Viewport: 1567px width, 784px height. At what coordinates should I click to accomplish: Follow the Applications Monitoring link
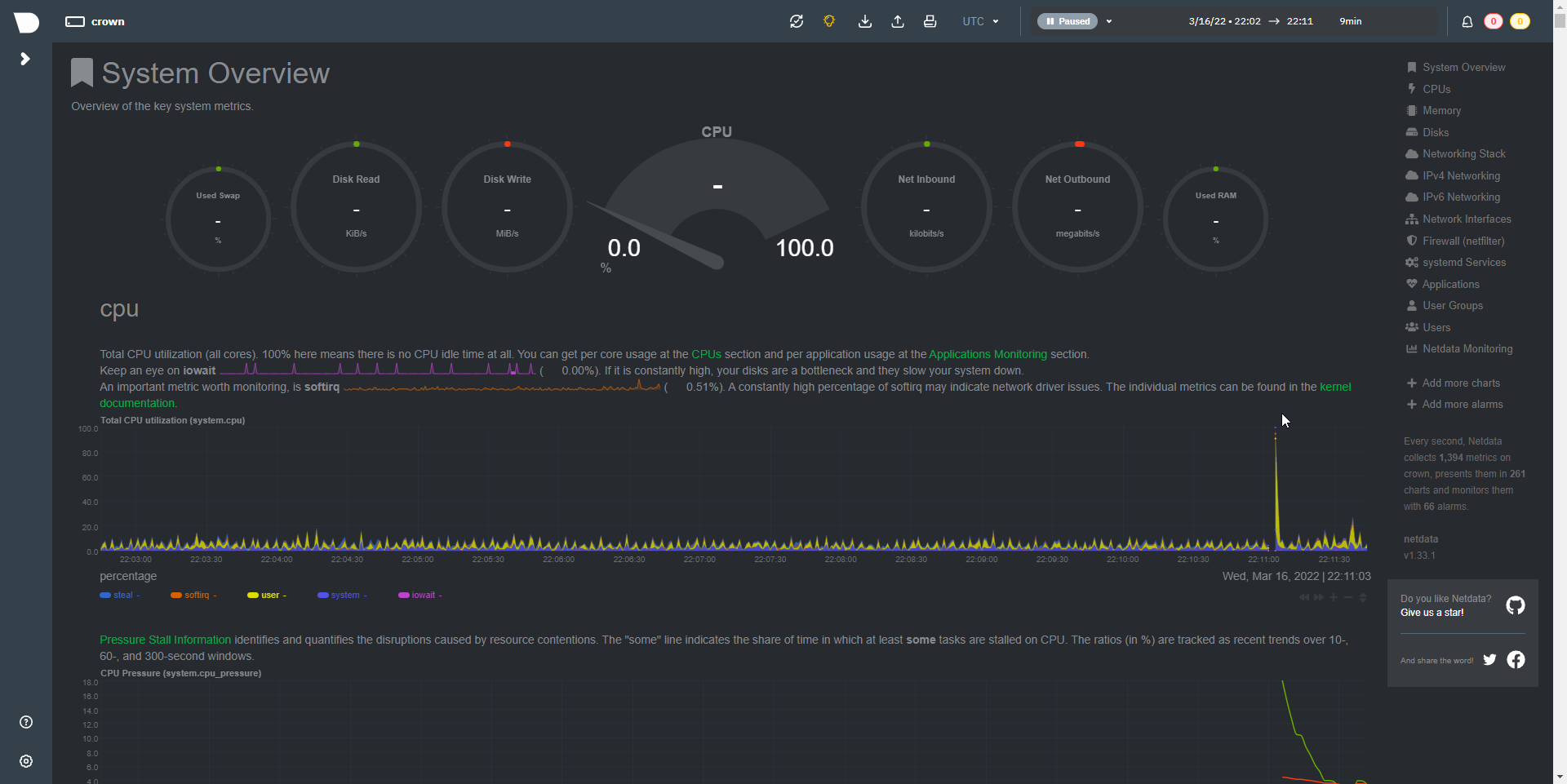(x=988, y=354)
